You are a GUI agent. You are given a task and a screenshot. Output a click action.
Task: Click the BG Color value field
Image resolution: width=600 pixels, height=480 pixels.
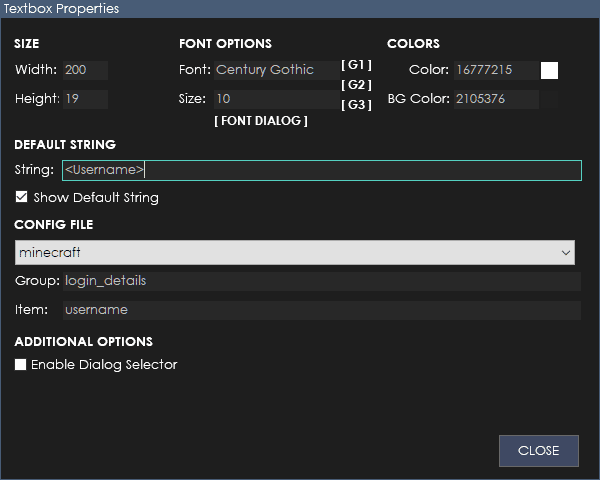pos(496,99)
